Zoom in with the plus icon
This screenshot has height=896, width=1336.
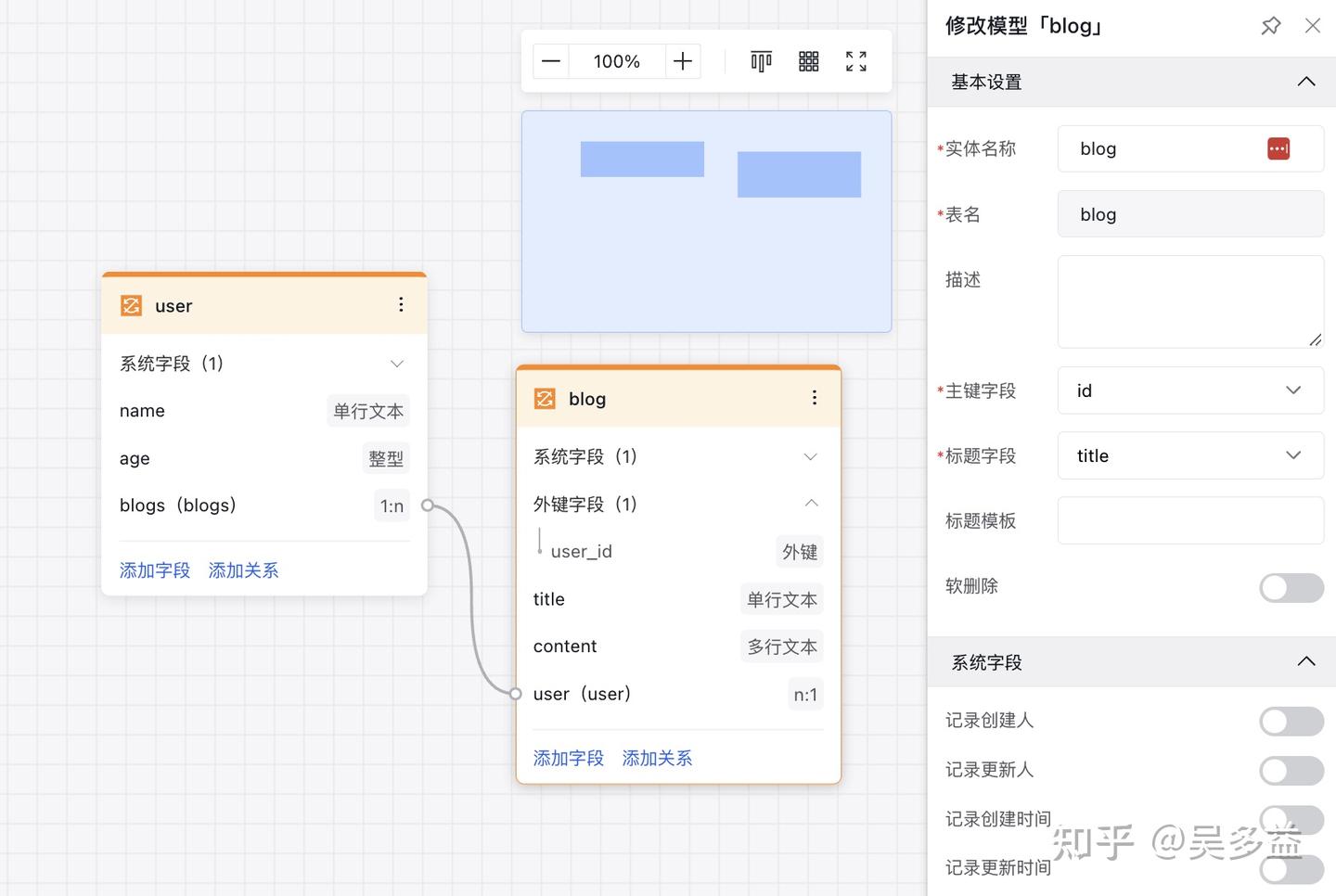tap(682, 60)
